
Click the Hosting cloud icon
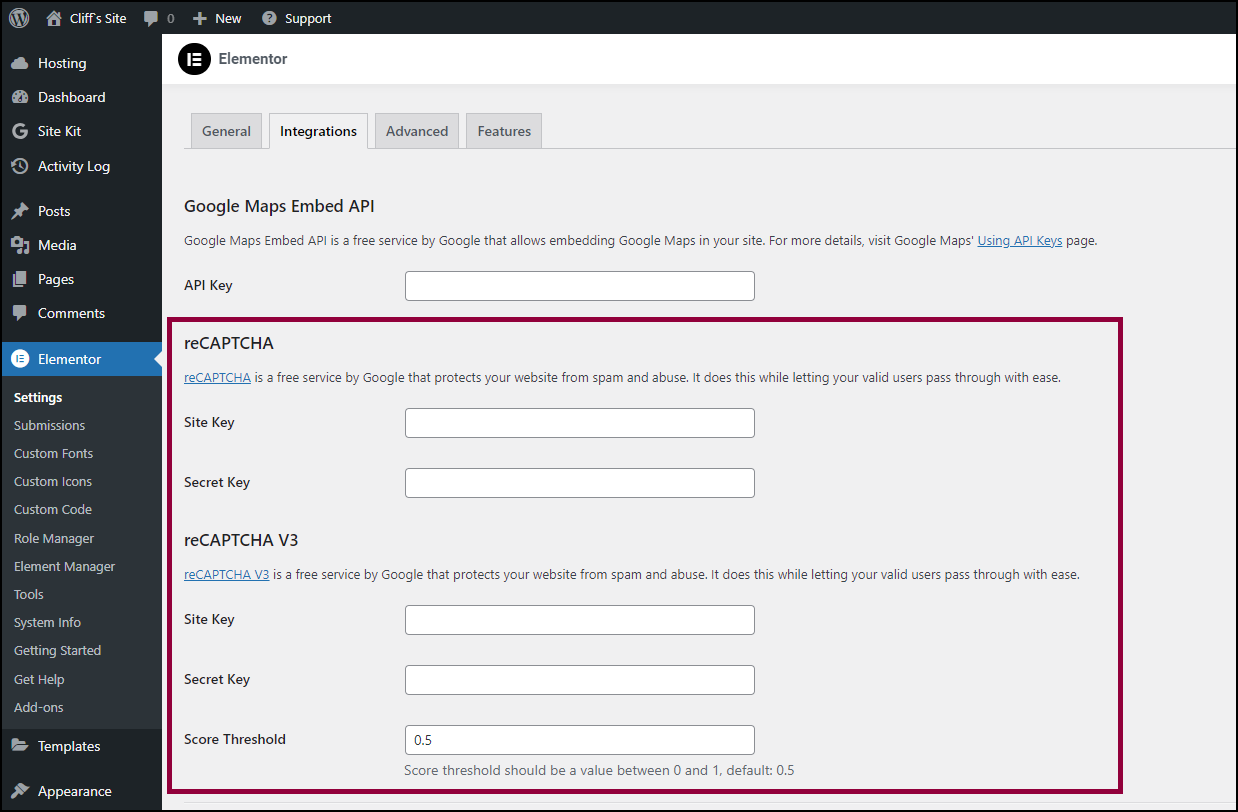(19, 63)
